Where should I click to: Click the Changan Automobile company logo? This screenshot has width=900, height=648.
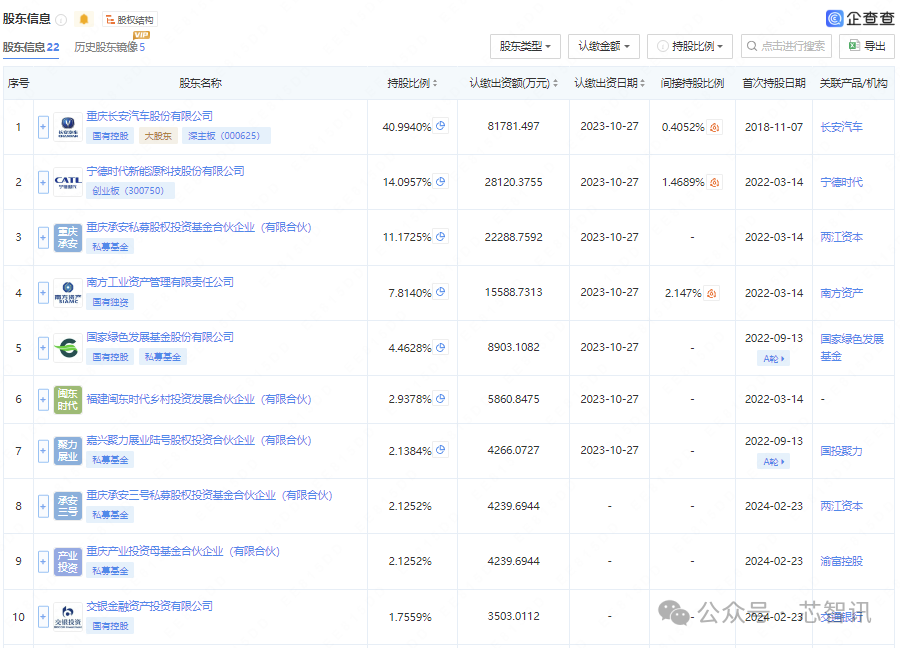[68, 127]
